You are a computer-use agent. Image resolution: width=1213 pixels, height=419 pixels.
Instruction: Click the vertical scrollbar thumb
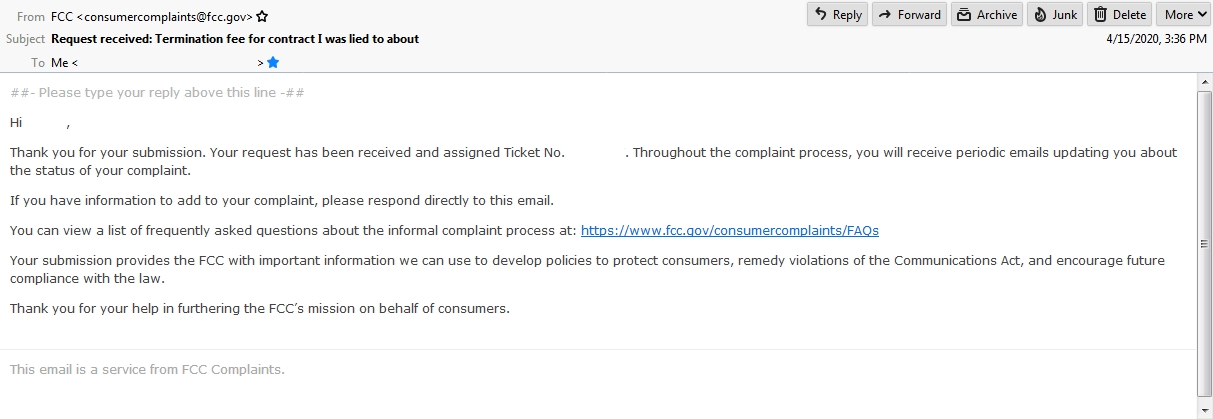(1204, 243)
